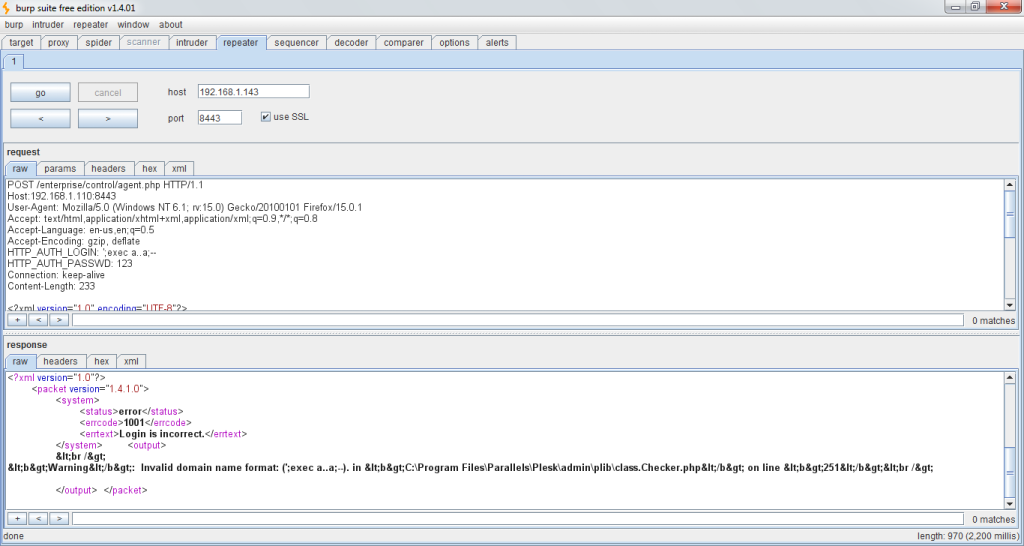Image resolution: width=1024 pixels, height=546 pixels.
Task: Click request pane scroll up arrow
Action: (1010, 185)
